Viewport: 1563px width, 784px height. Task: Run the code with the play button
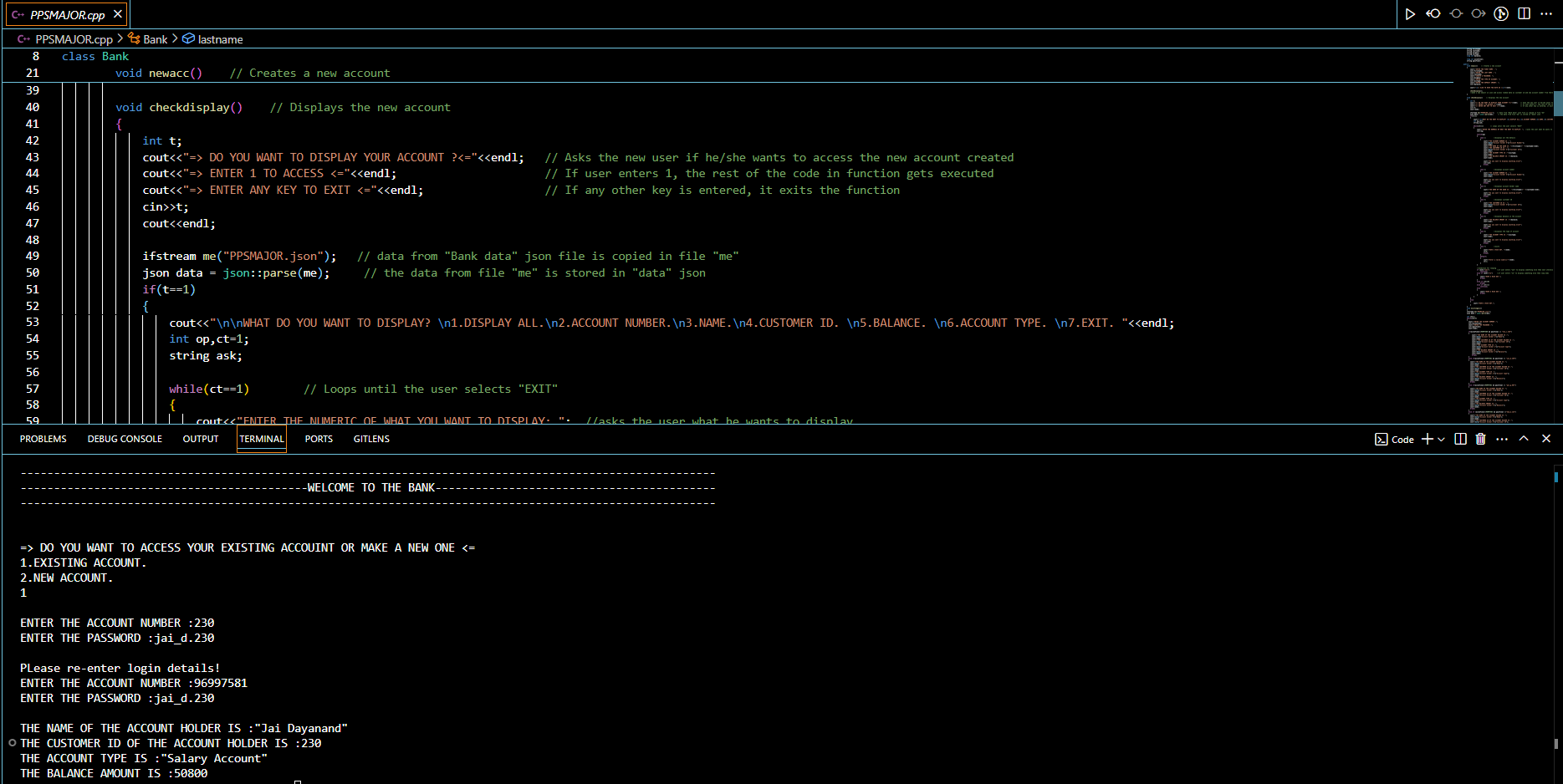click(x=1410, y=14)
